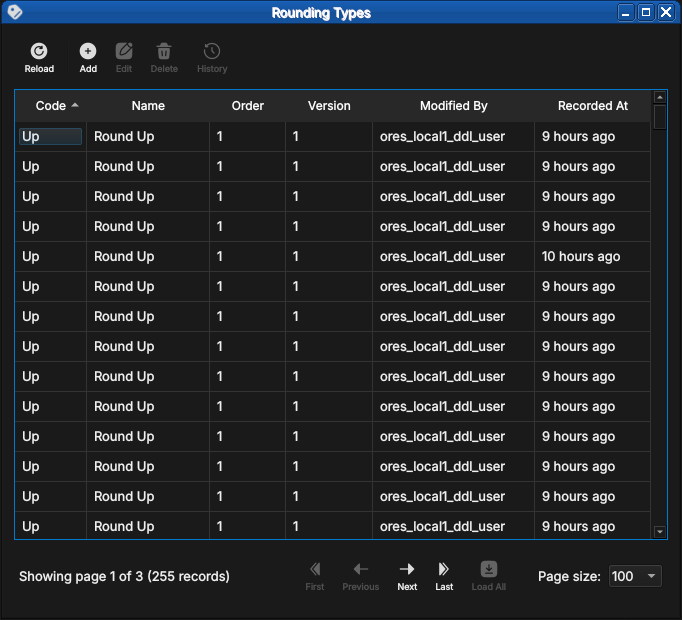Click the scrollbar up arrow
The image size is (682, 620).
[660, 97]
